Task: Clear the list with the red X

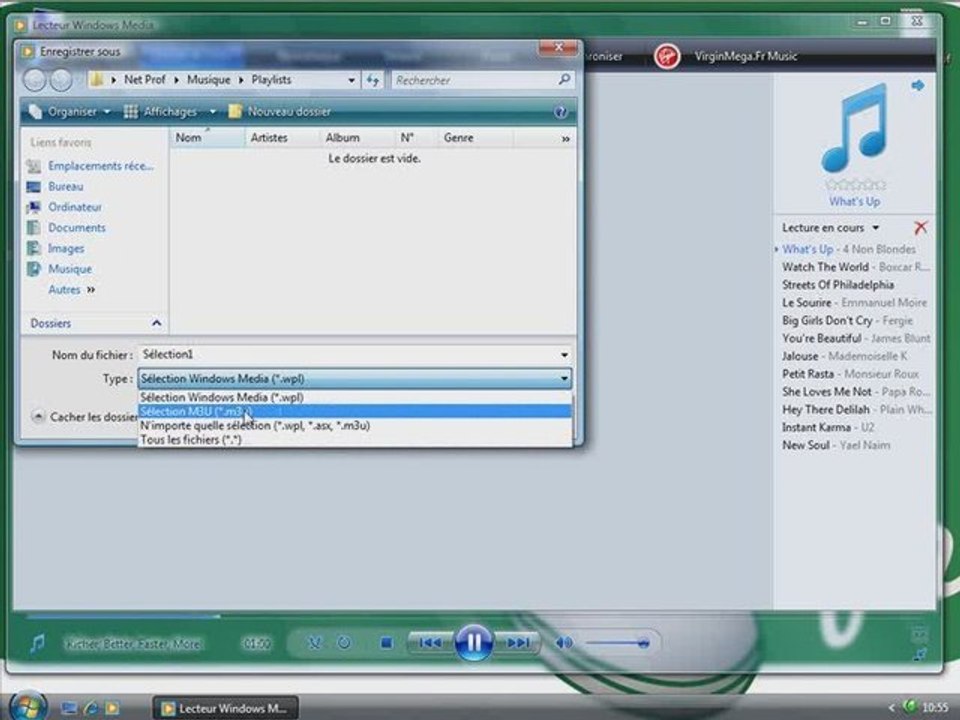Action: pos(920,228)
